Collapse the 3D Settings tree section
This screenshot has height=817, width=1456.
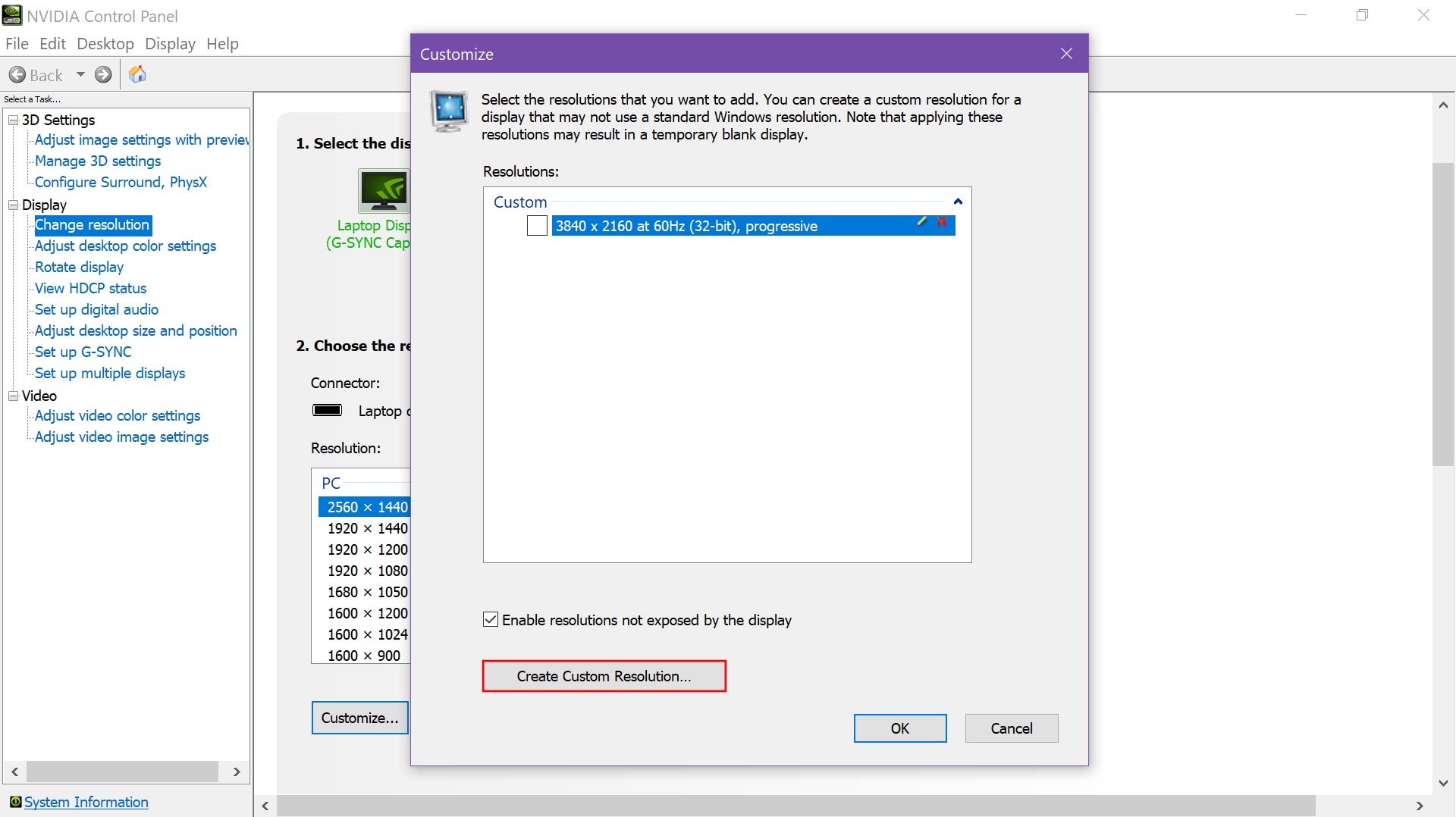13,119
